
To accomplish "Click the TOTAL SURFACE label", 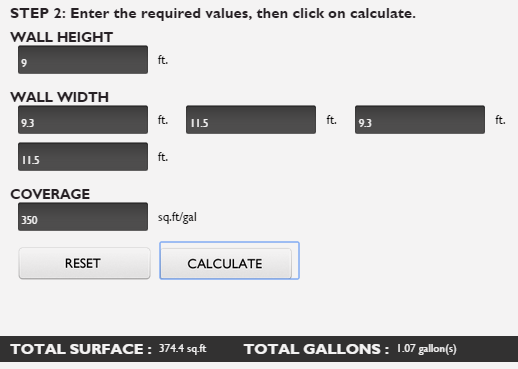I will click(81, 349).
